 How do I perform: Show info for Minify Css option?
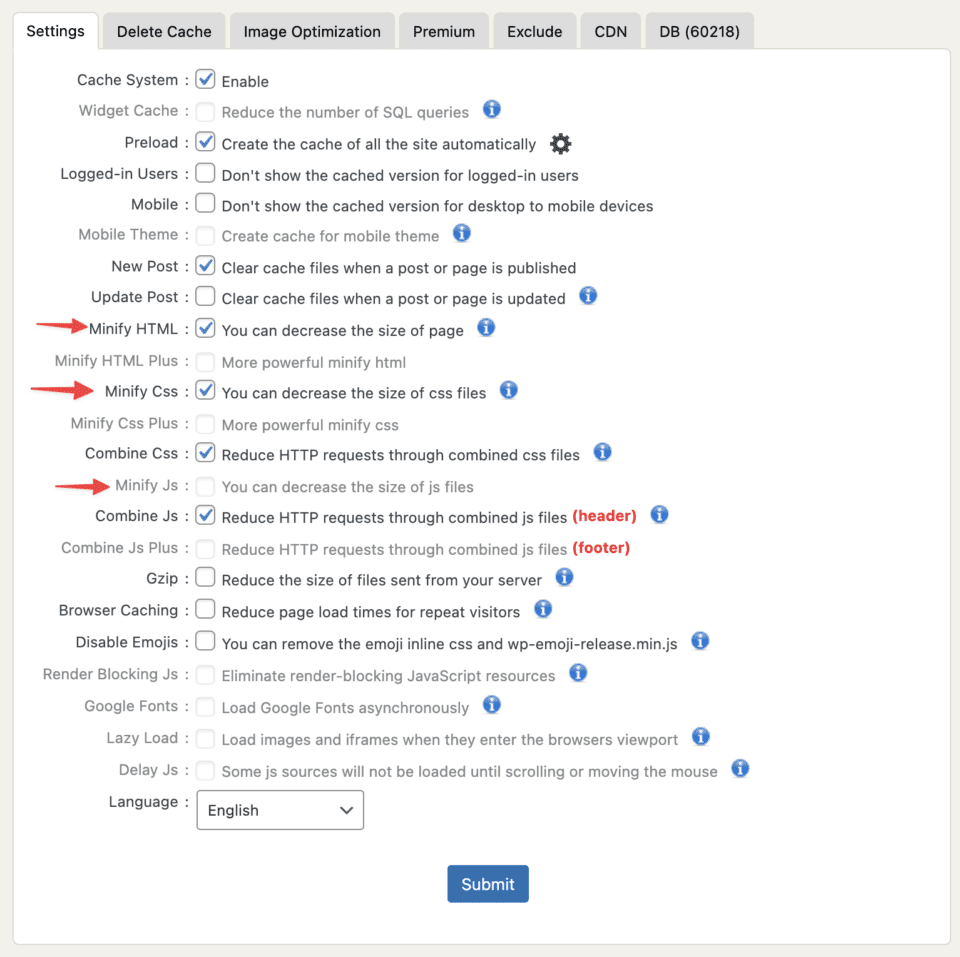tap(509, 390)
